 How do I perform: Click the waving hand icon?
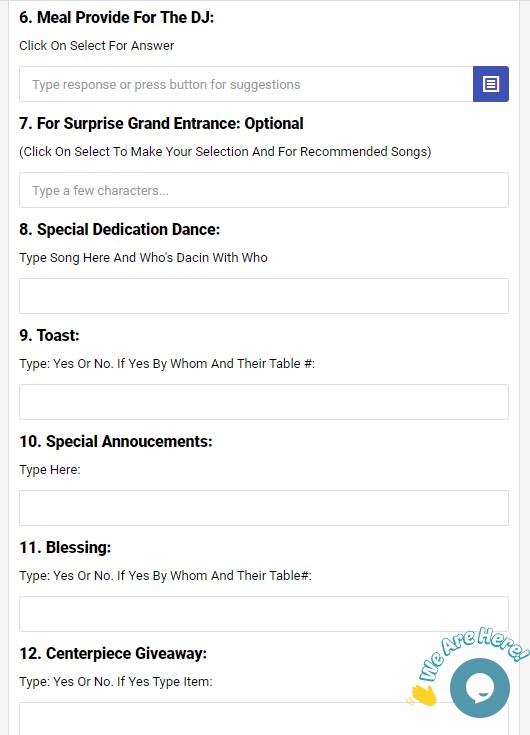(x=422, y=696)
